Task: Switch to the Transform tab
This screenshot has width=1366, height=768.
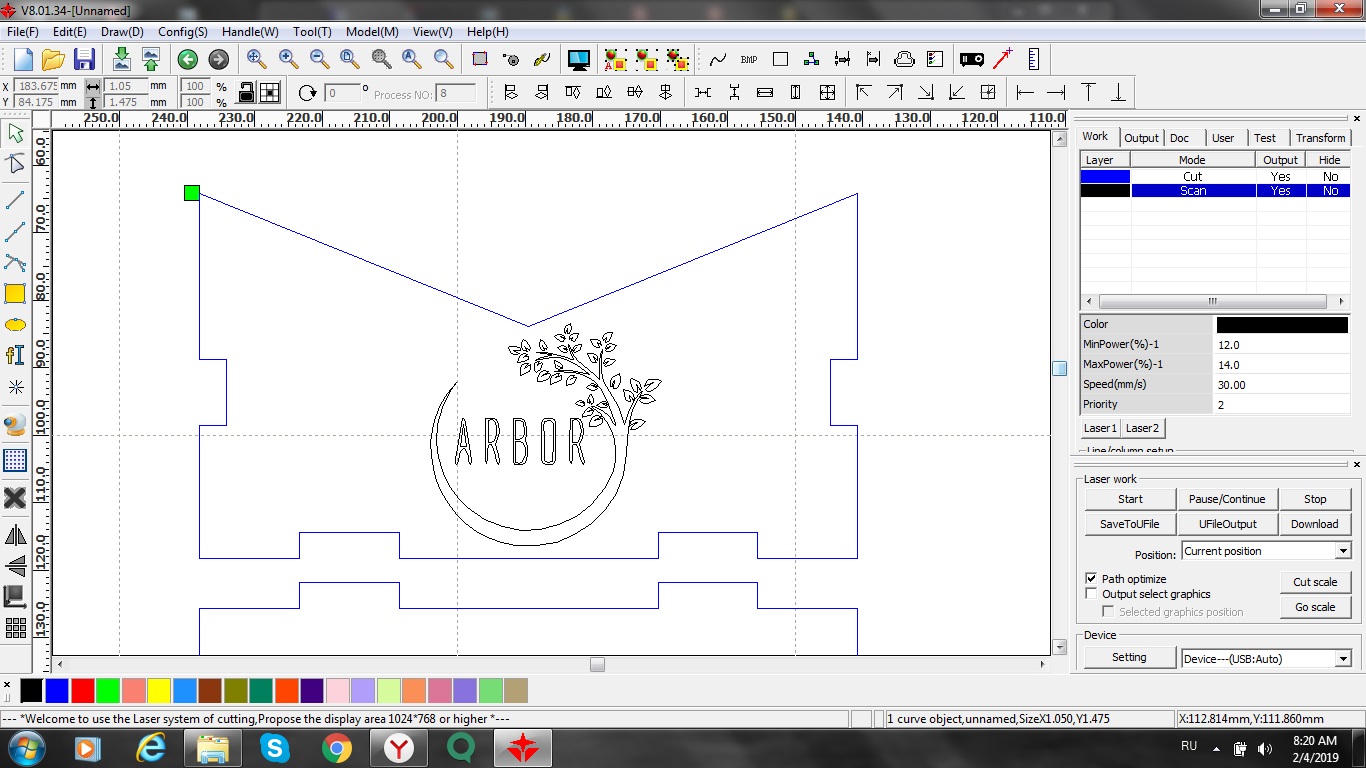Action: (1320, 138)
